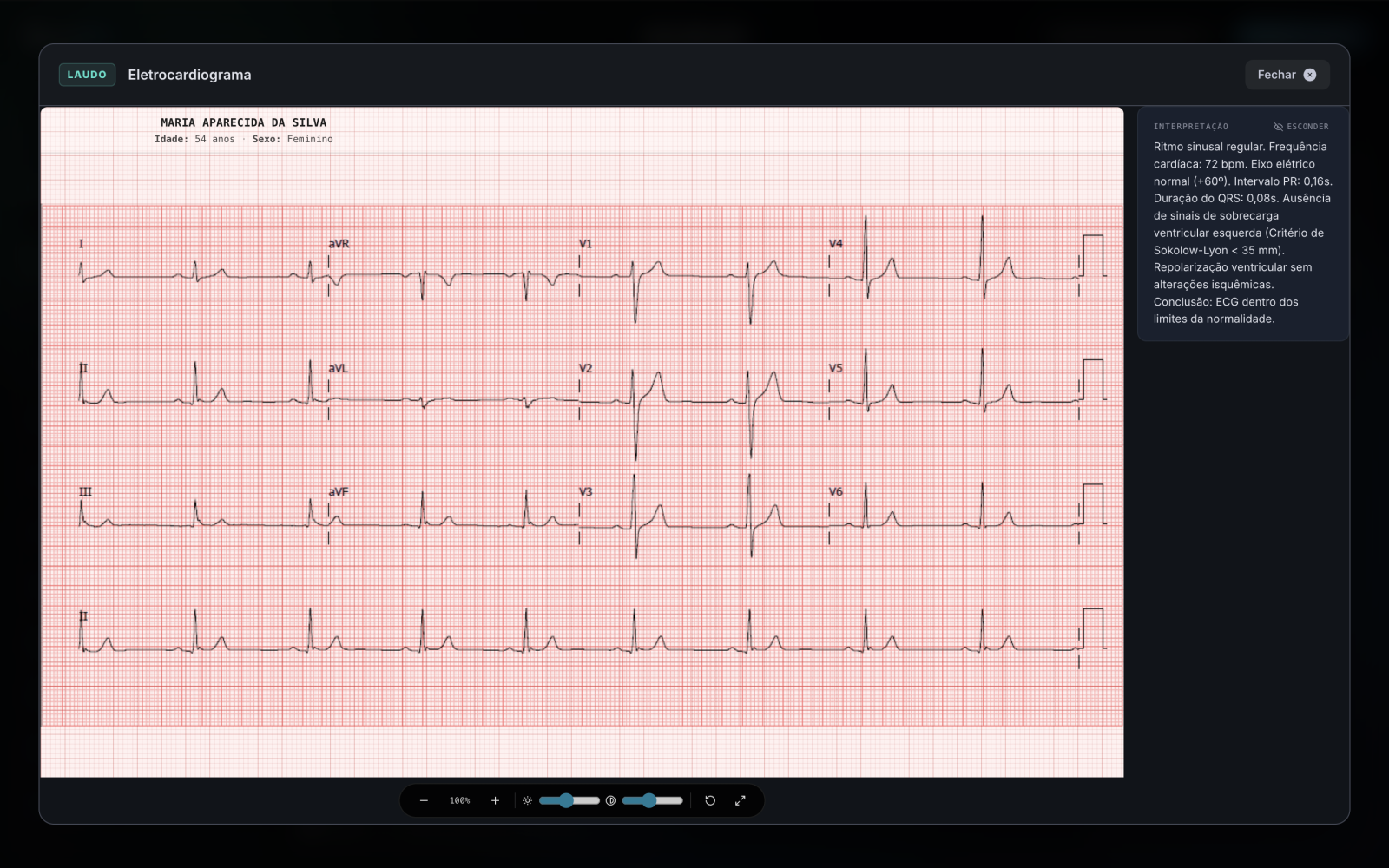The height and width of the screenshot is (868, 1389).
Task: Zoom out with the minus button
Action: (x=424, y=800)
